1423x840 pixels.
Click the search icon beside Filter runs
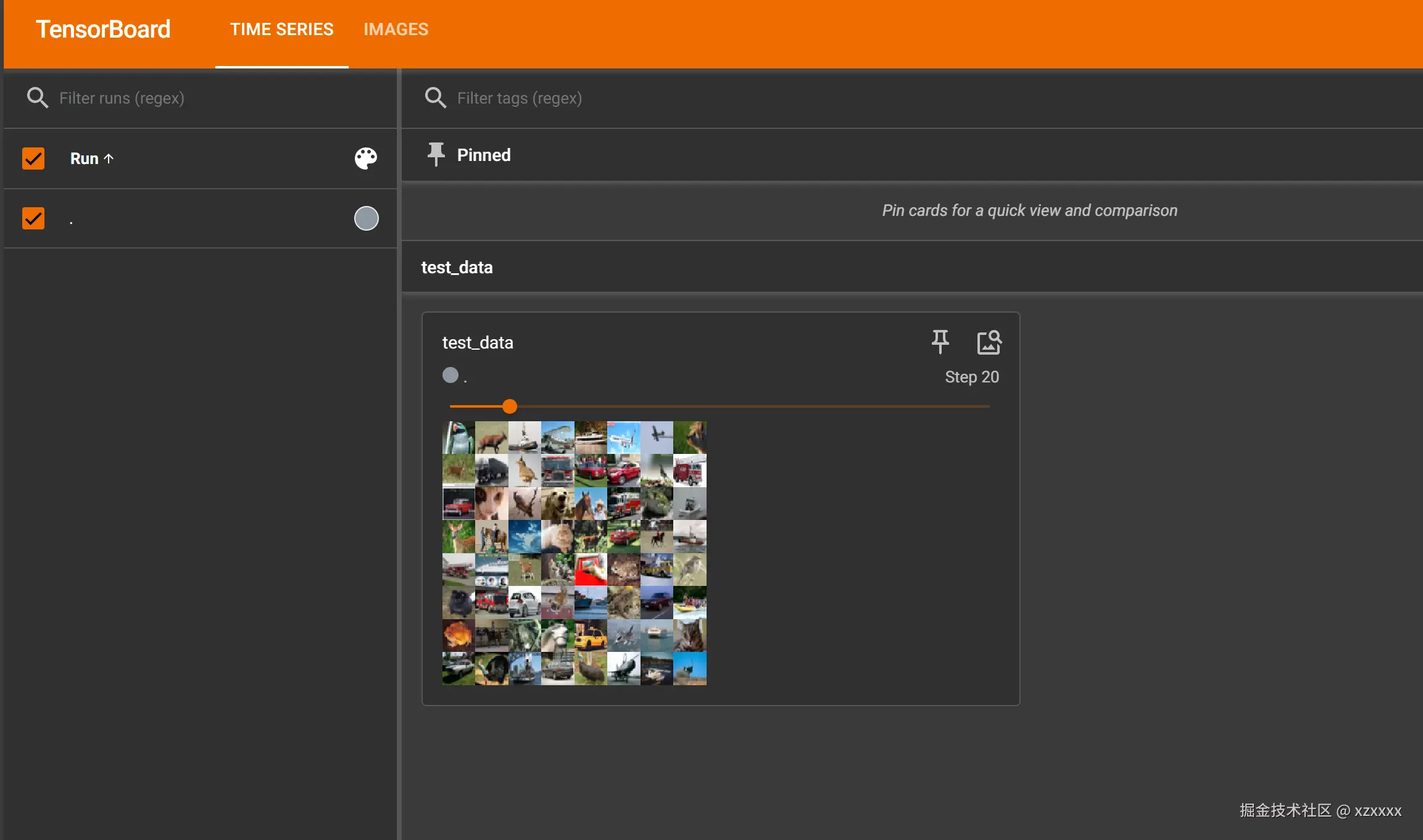[38, 98]
